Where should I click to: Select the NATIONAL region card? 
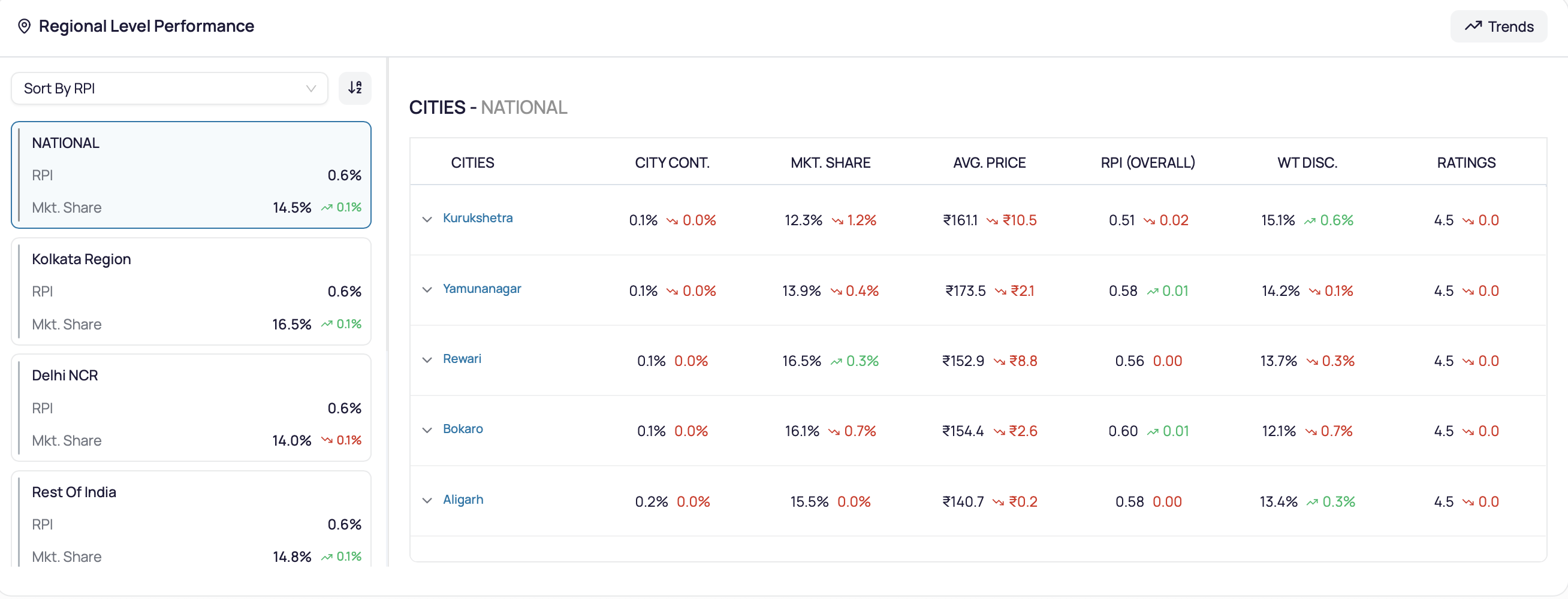[x=191, y=175]
